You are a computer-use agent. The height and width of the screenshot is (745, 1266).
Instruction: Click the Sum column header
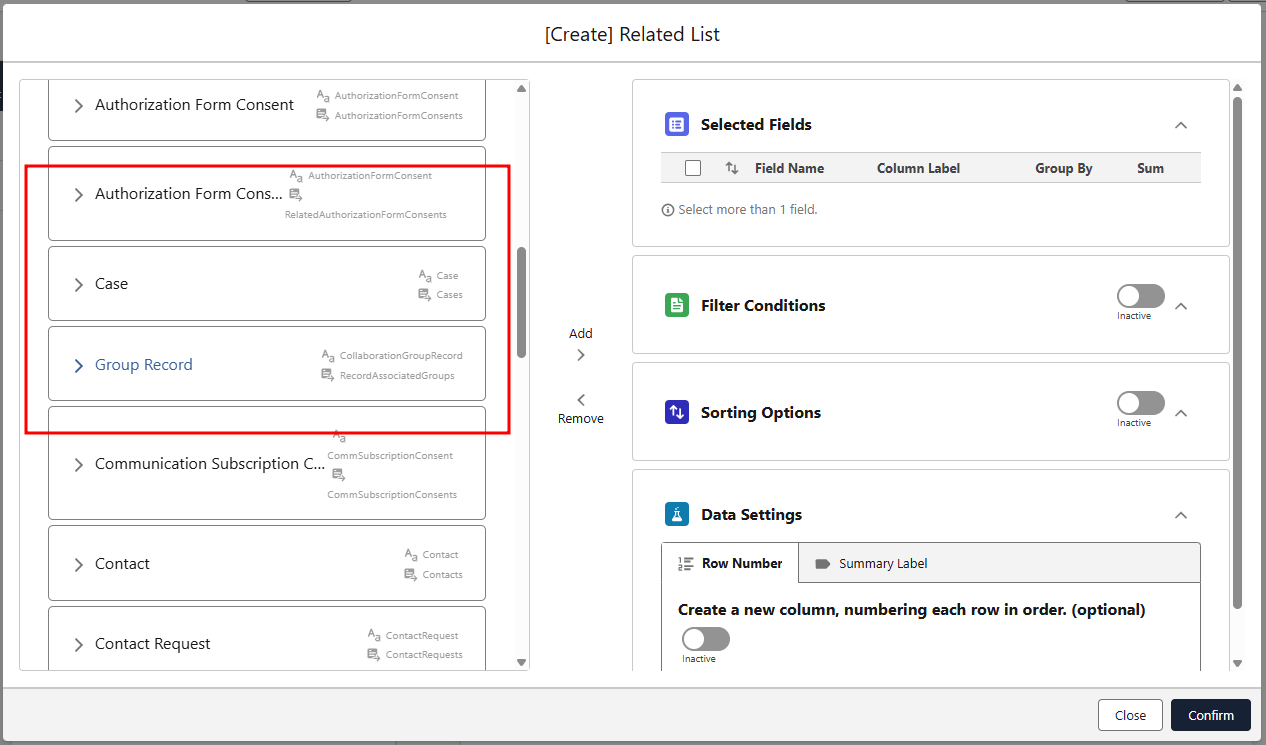(x=1150, y=168)
